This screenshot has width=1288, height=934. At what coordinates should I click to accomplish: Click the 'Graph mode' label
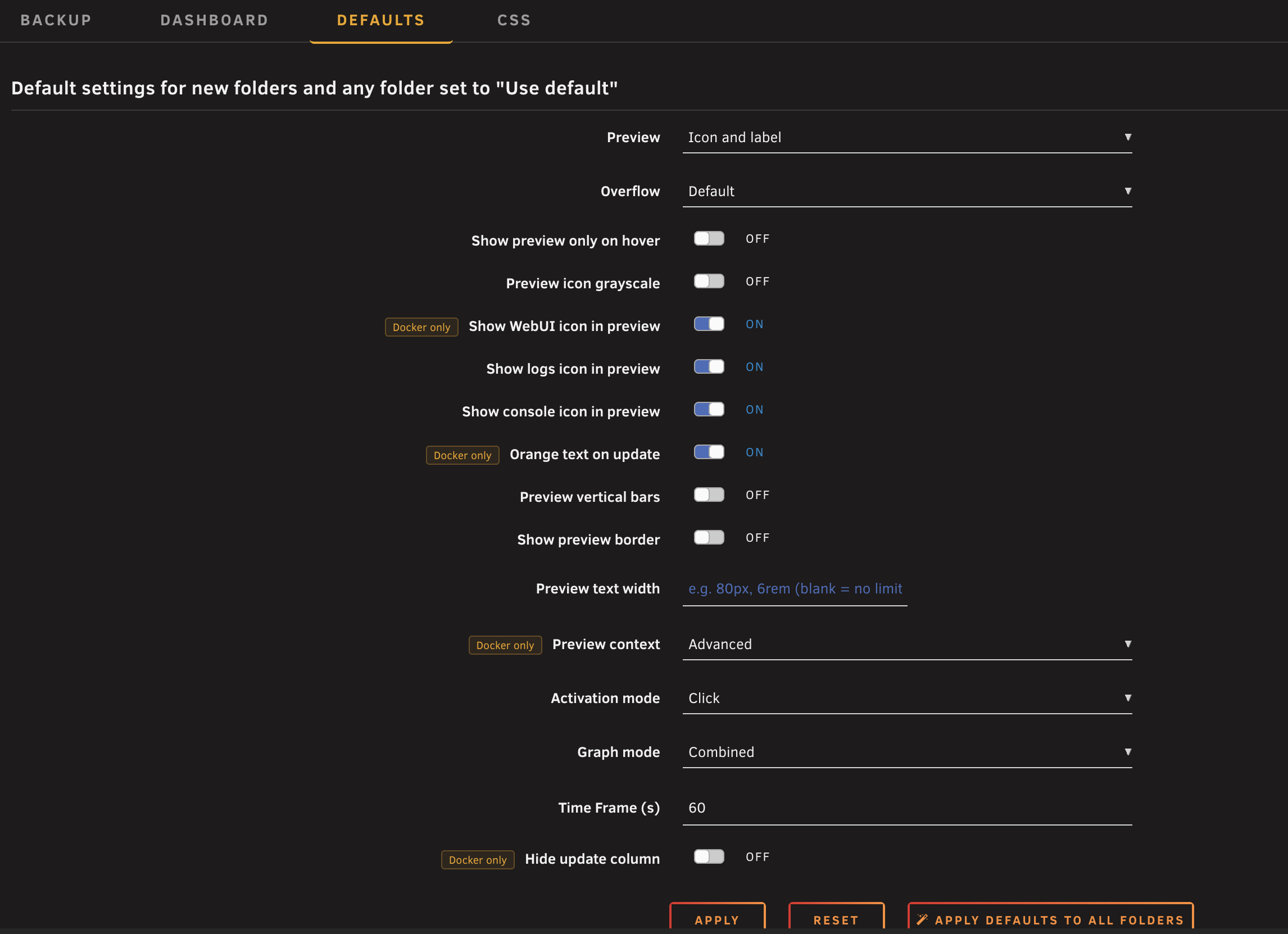[x=619, y=752]
